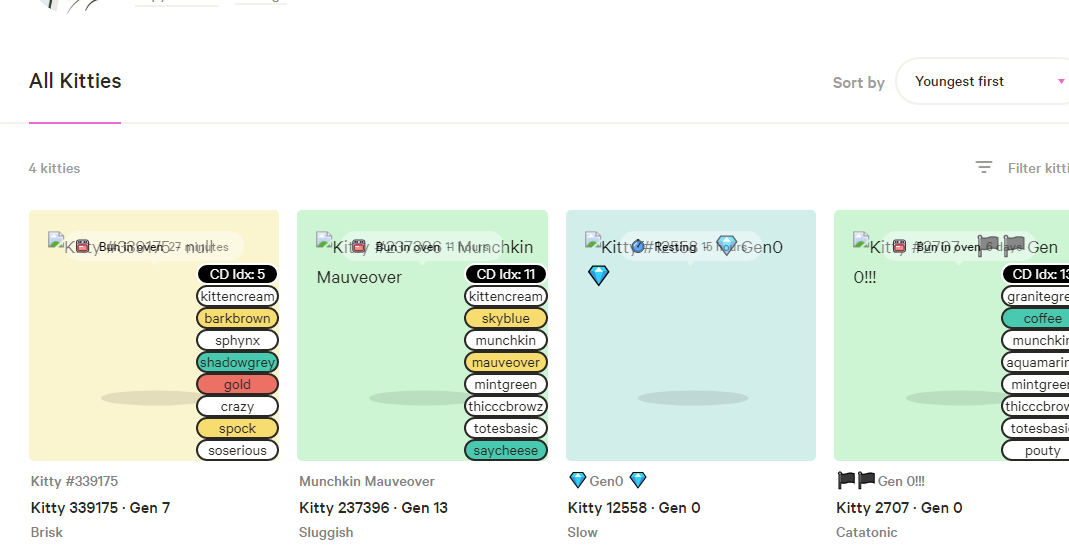
Task: Click the first black flag before Gen 0!!!
Action: pos(846,481)
